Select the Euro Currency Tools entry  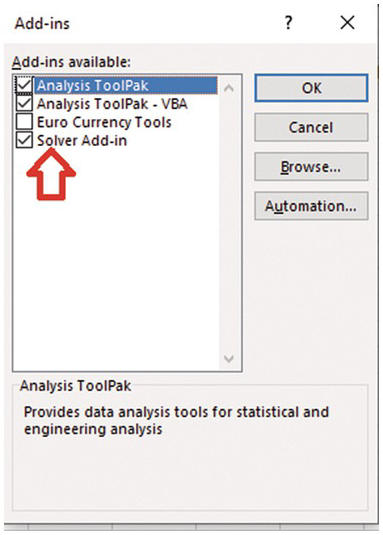pos(104,122)
